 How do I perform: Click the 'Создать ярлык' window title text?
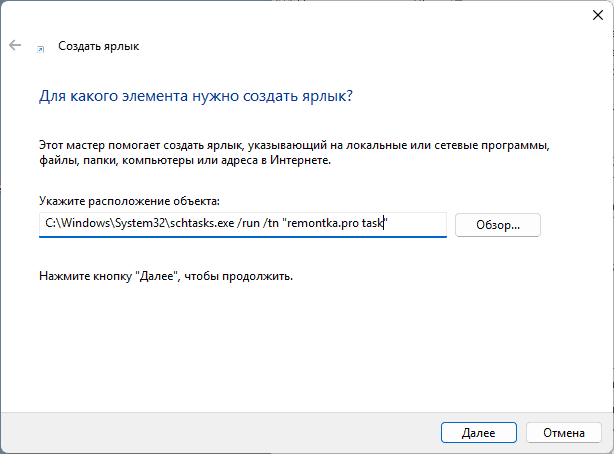tap(99, 46)
